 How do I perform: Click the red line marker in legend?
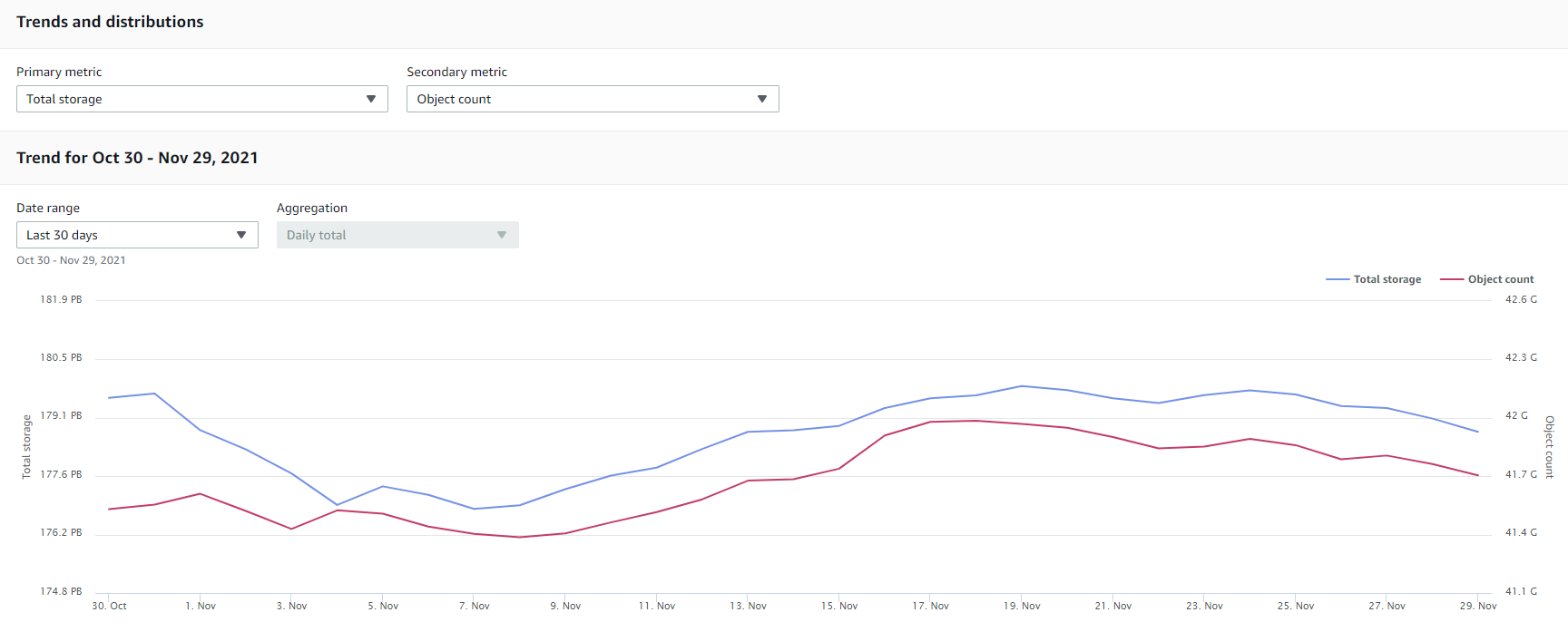[1452, 279]
